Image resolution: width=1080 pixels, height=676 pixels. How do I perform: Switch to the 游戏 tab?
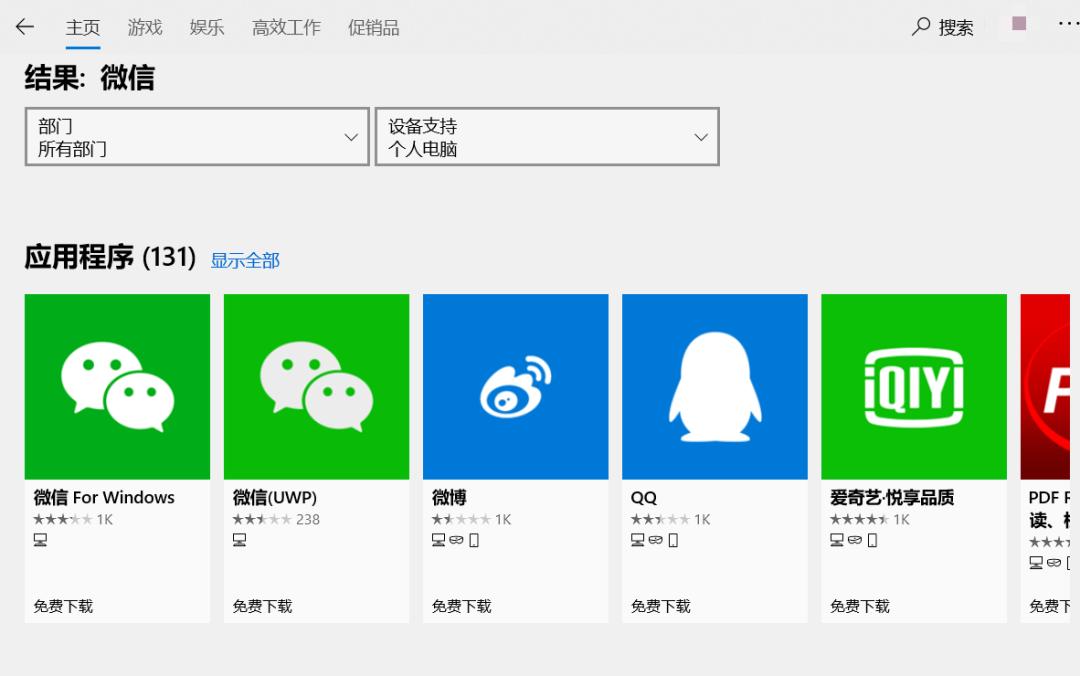coord(144,27)
